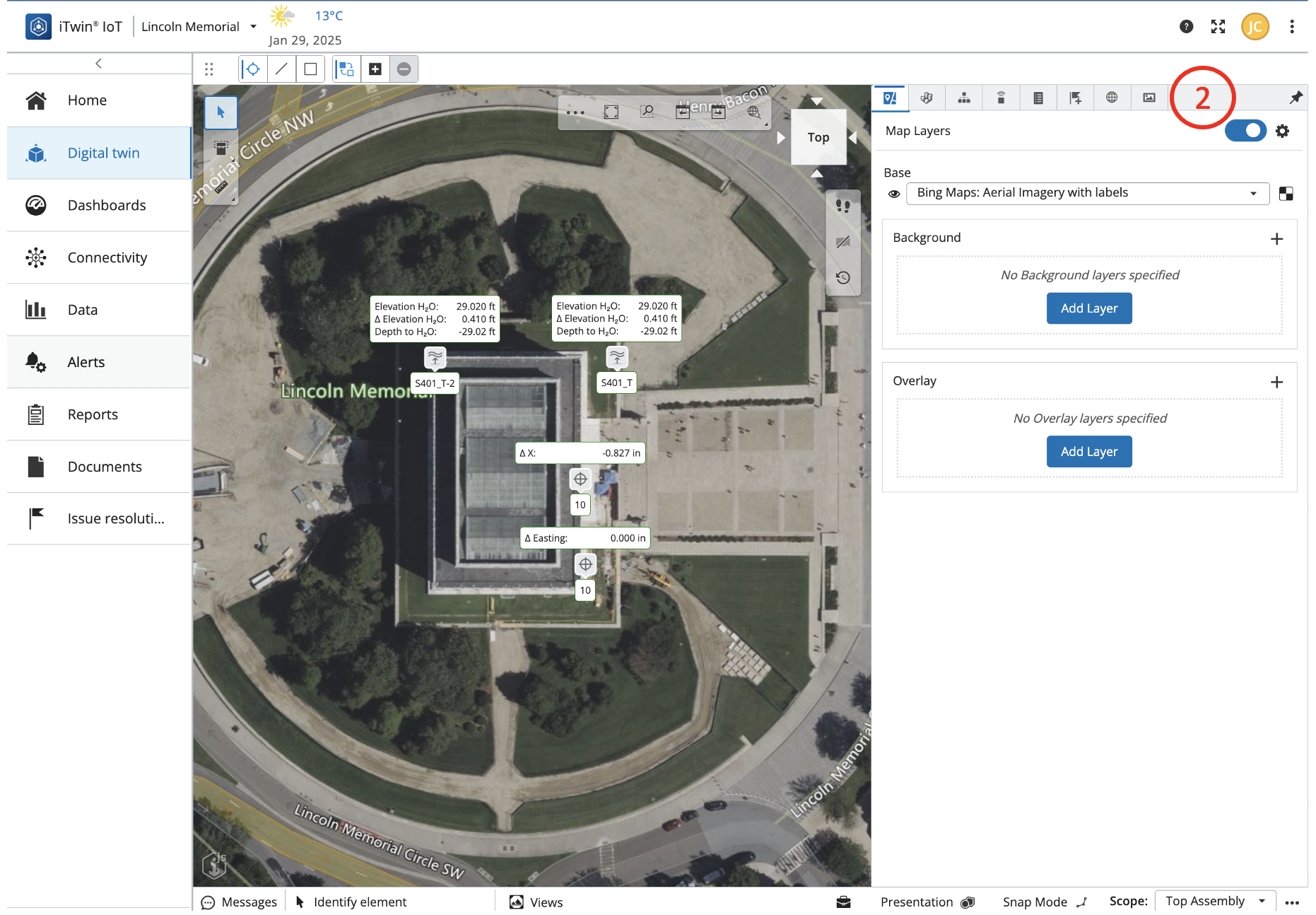Open the Scope Top Assembly dropdown
The image size is (1316, 915).
(1214, 901)
